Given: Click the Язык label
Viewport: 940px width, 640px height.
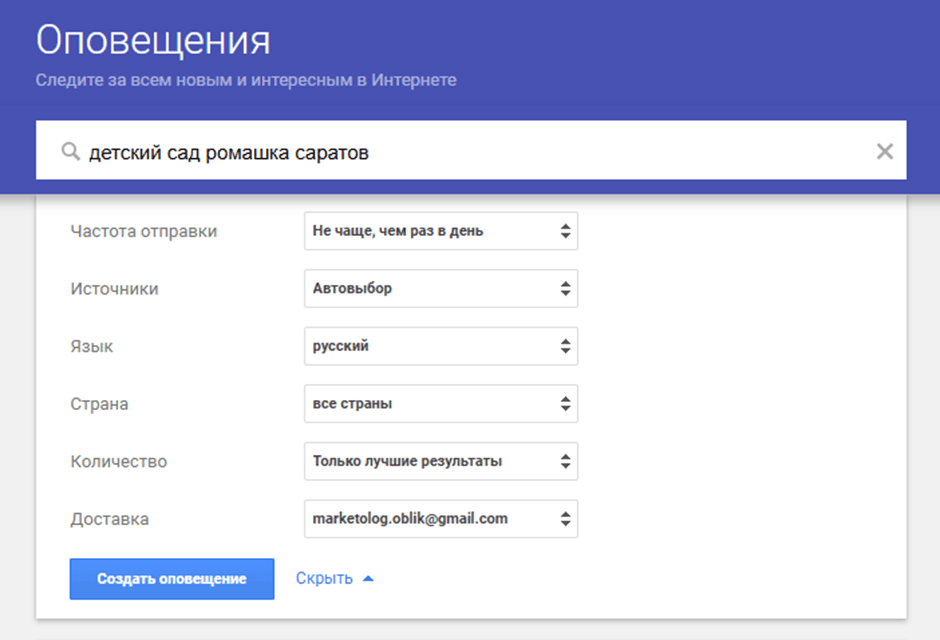Looking at the screenshot, I should 92,347.
